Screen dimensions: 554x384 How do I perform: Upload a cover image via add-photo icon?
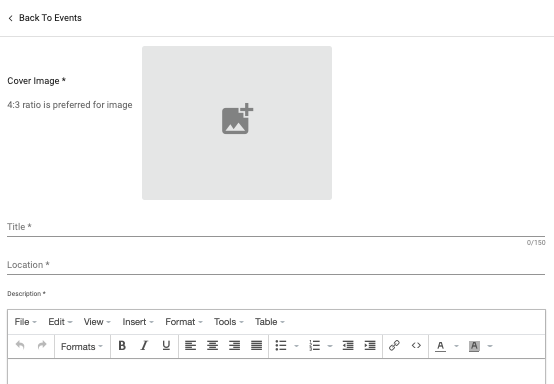(237, 119)
